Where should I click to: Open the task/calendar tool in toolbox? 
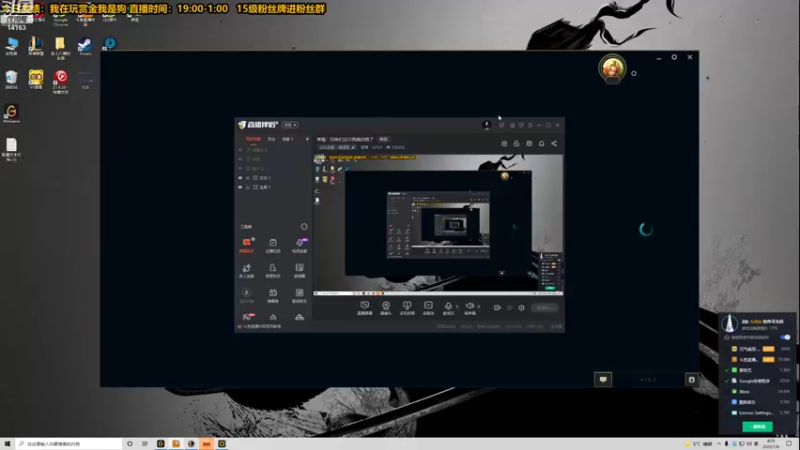[273, 245]
